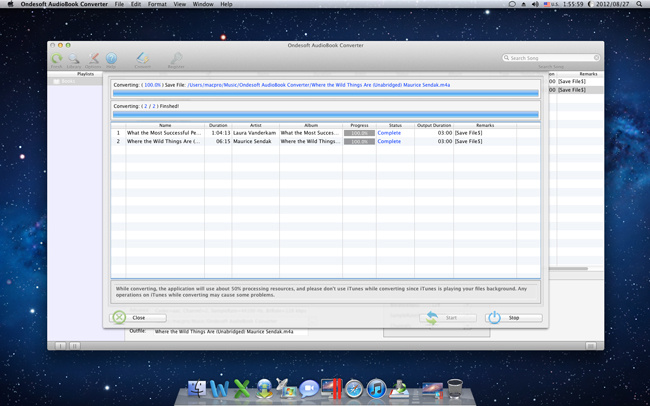Open Trash from the Dock
Viewport: 650px width, 406px height.
[455, 389]
